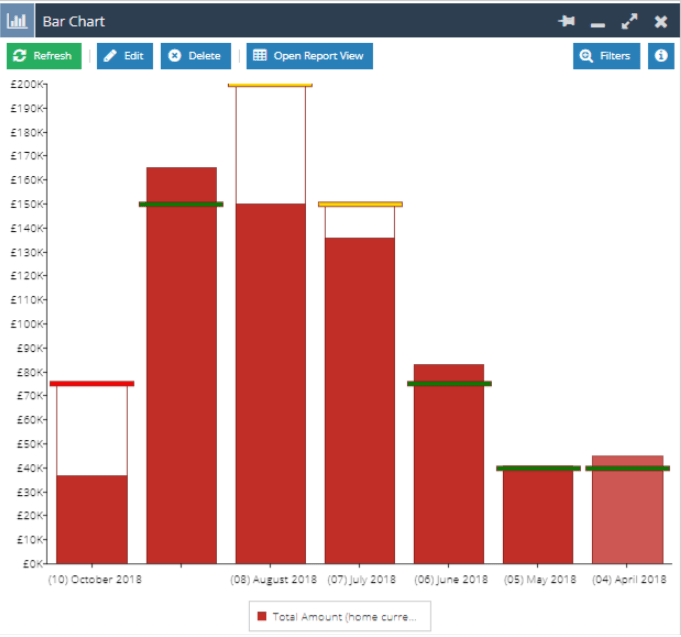The height and width of the screenshot is (637, 681).
Task: Pin the Bar Chart widget
Action: click(567, 21)
